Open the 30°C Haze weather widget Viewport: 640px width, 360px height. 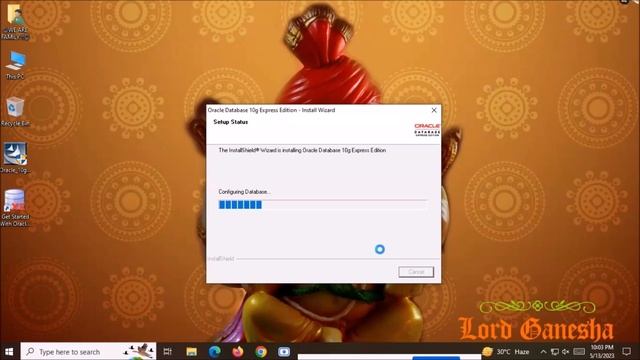tap(506, 351)
